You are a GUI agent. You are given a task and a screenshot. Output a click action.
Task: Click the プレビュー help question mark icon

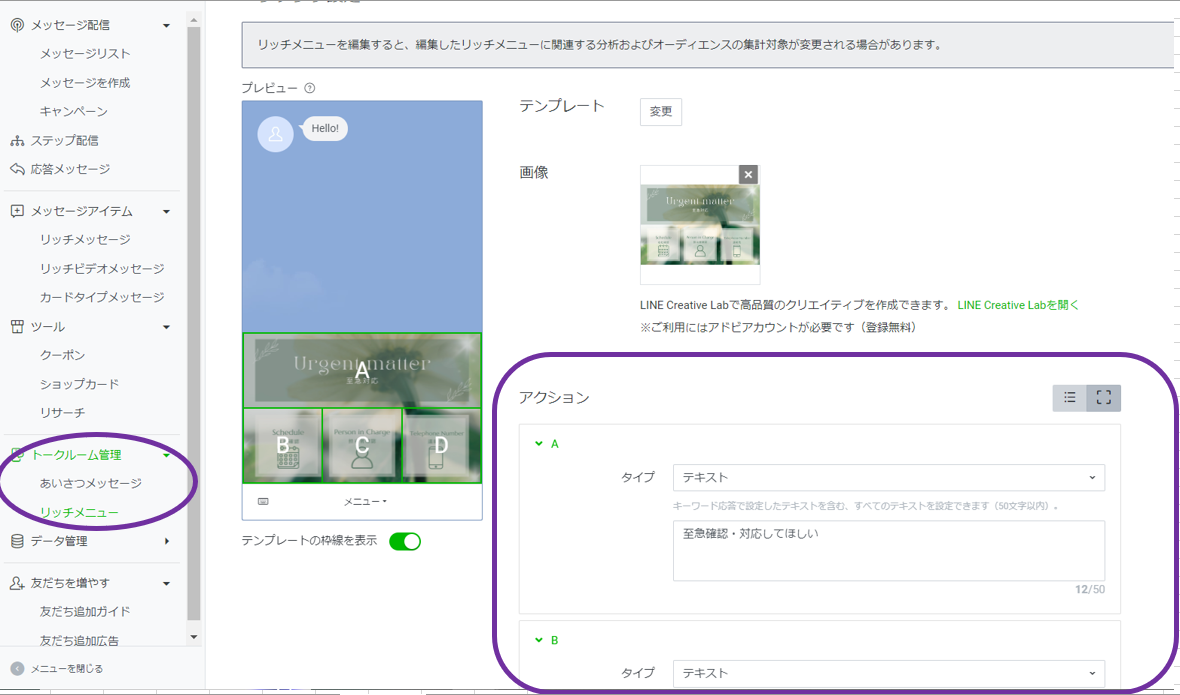(309, 88)
